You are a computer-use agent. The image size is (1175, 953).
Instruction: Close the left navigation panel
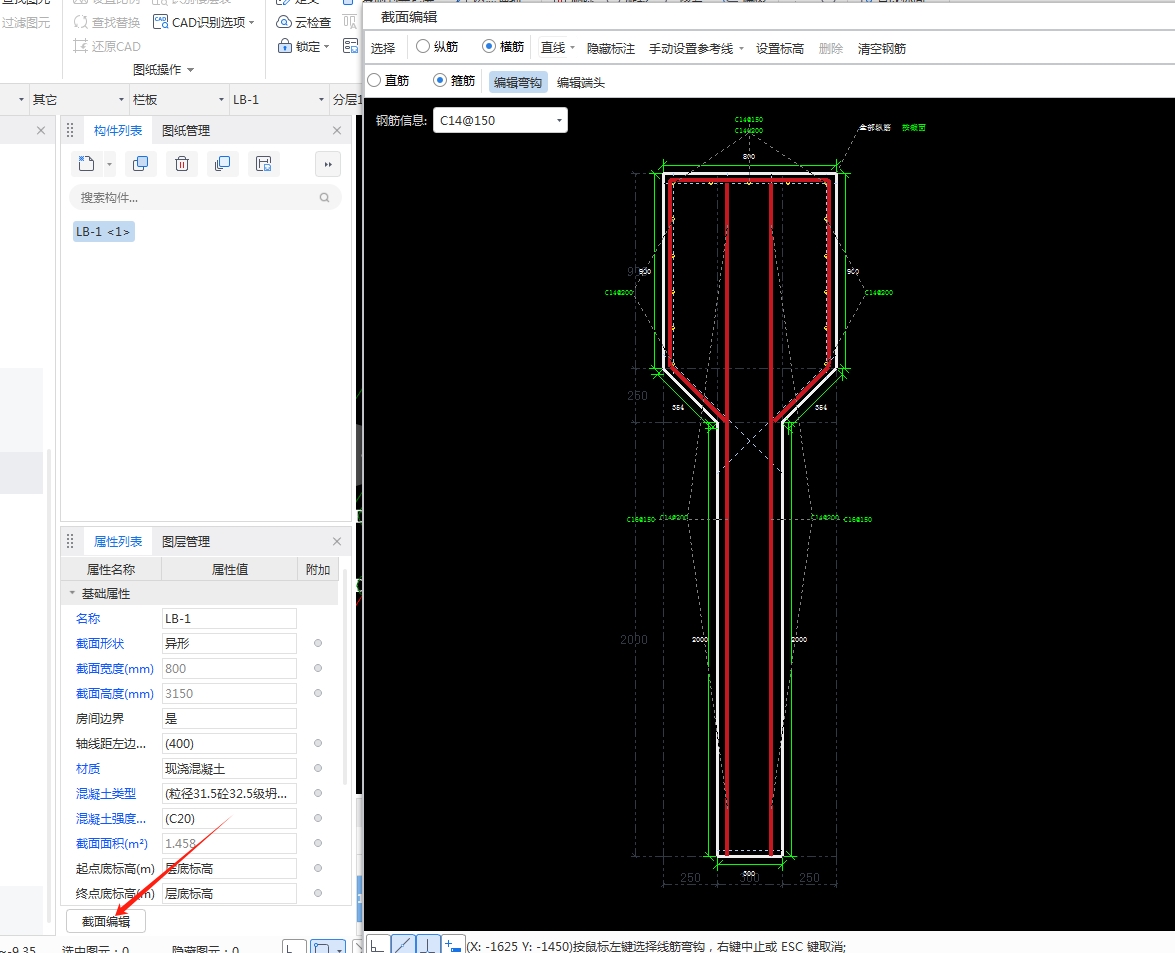tap(41, 130)
